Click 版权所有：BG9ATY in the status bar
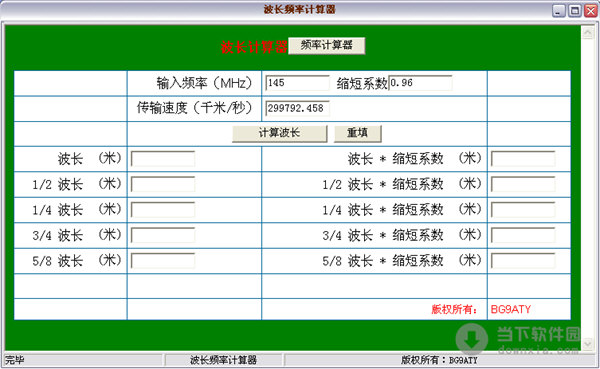The height and width of the screenshot is (369, 600). [x=439, y=360]
